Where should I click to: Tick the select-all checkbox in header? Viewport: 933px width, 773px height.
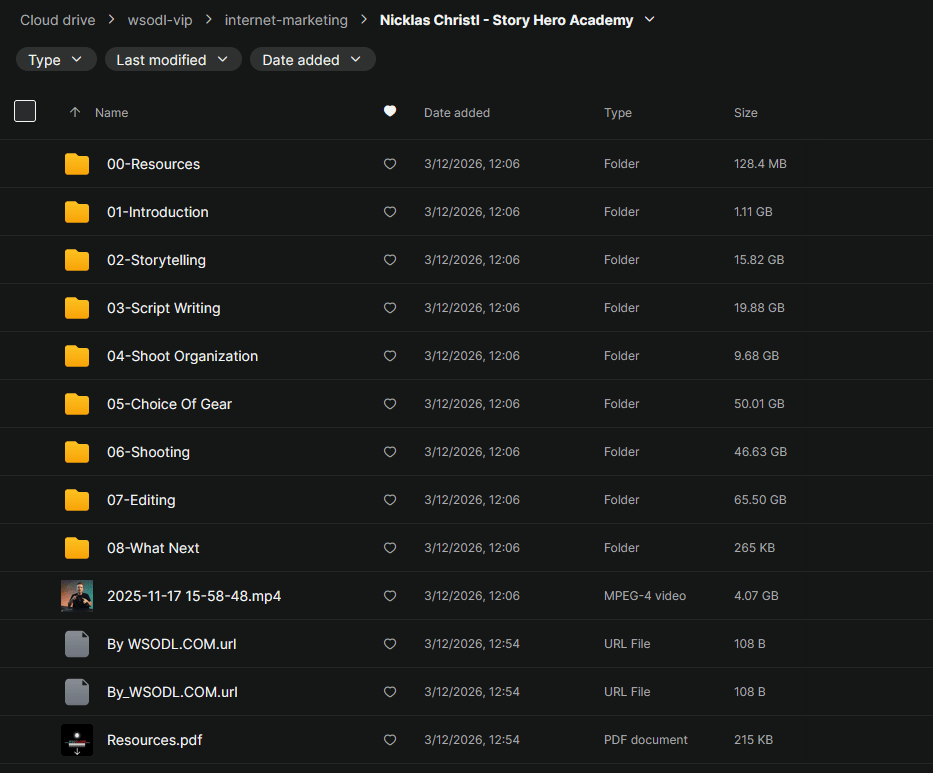[x=25, y=111]
